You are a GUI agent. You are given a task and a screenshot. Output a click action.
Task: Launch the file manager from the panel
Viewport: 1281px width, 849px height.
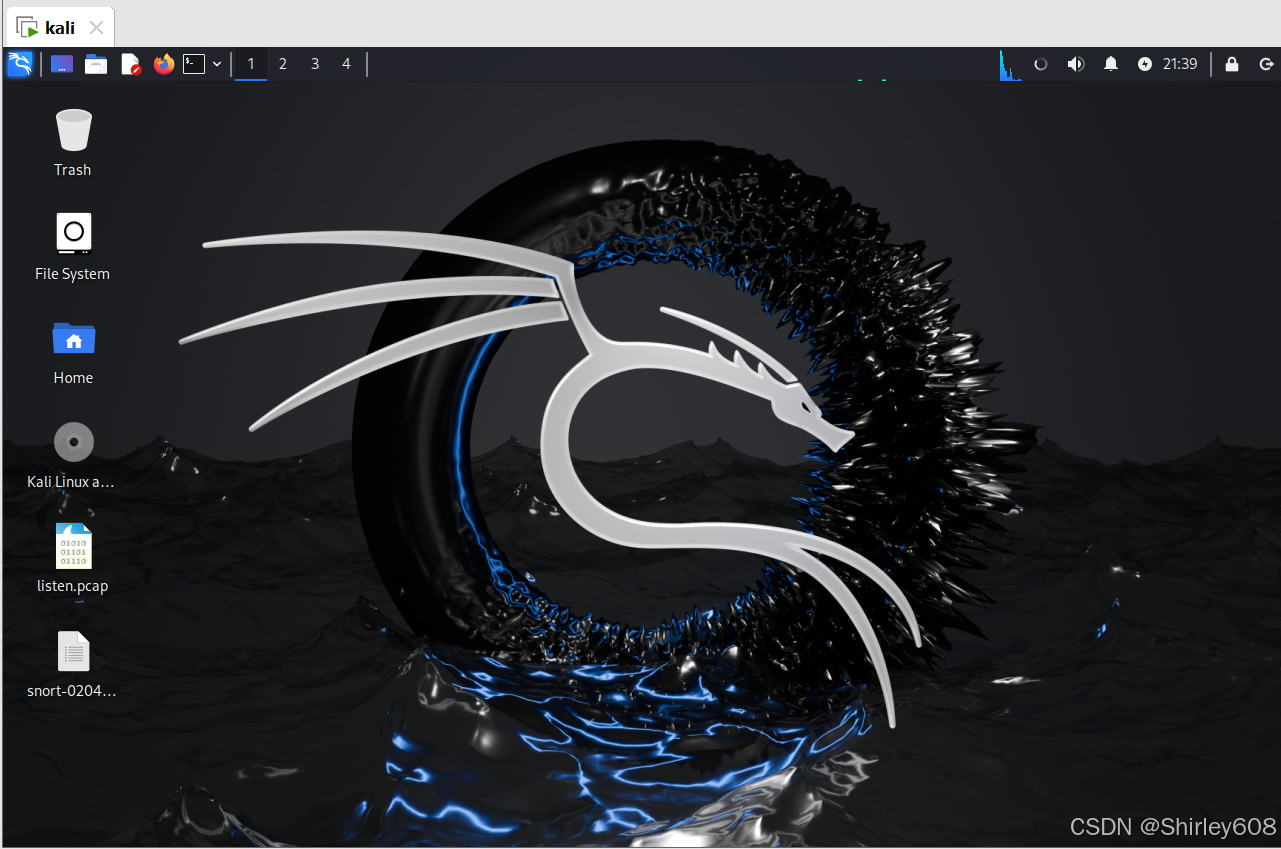click(x=96, y=64)
